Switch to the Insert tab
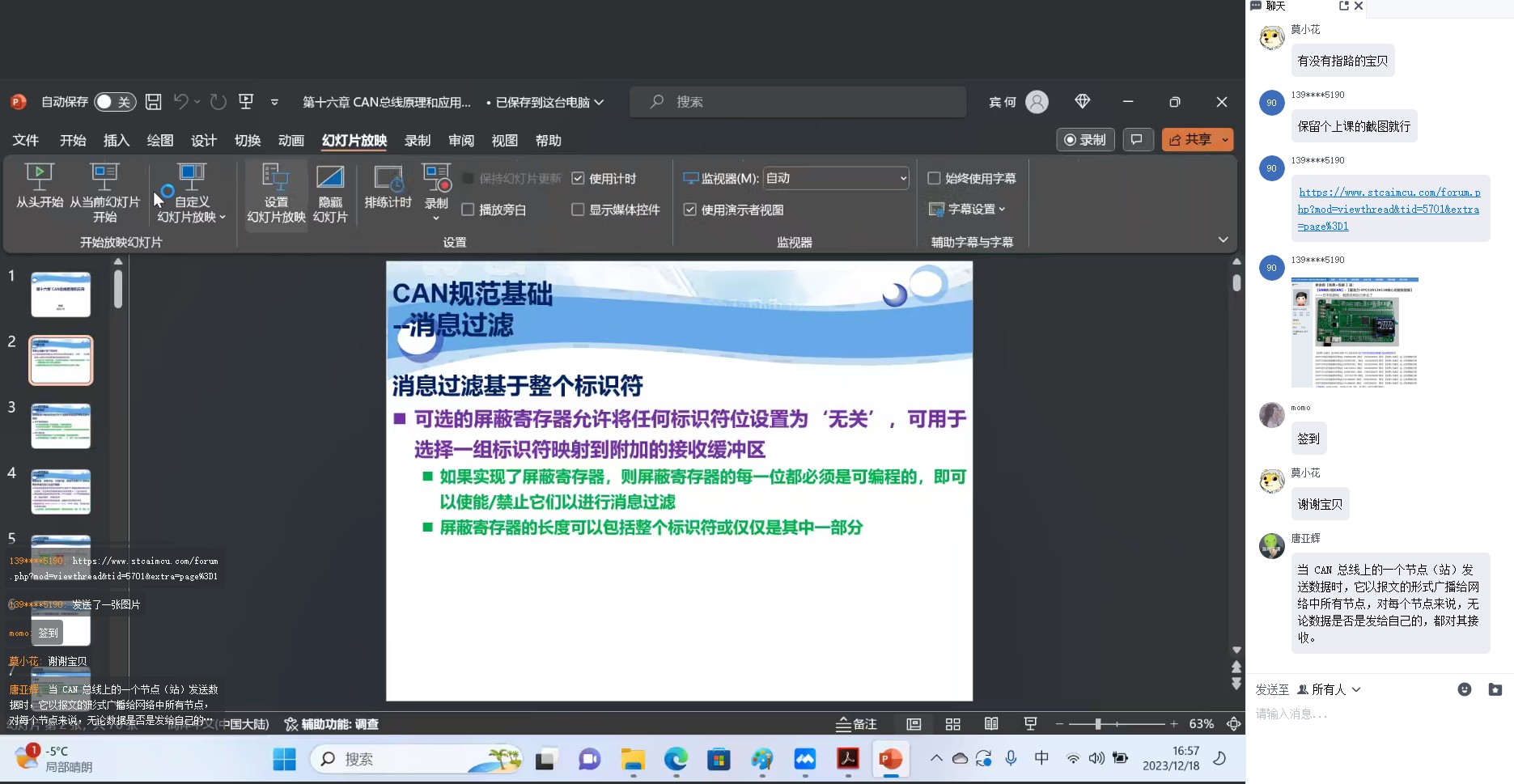 [117, 140]
